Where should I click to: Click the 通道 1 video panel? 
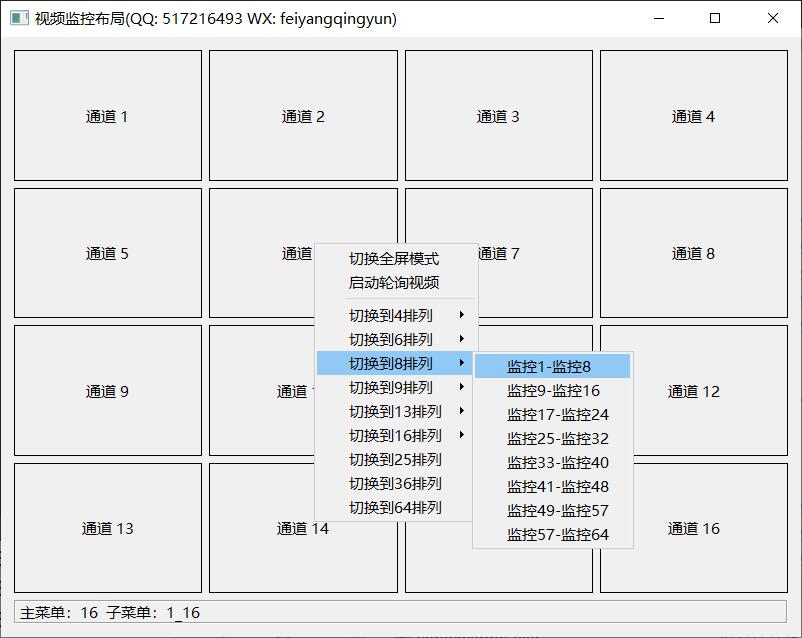click(x=108, y=116)
